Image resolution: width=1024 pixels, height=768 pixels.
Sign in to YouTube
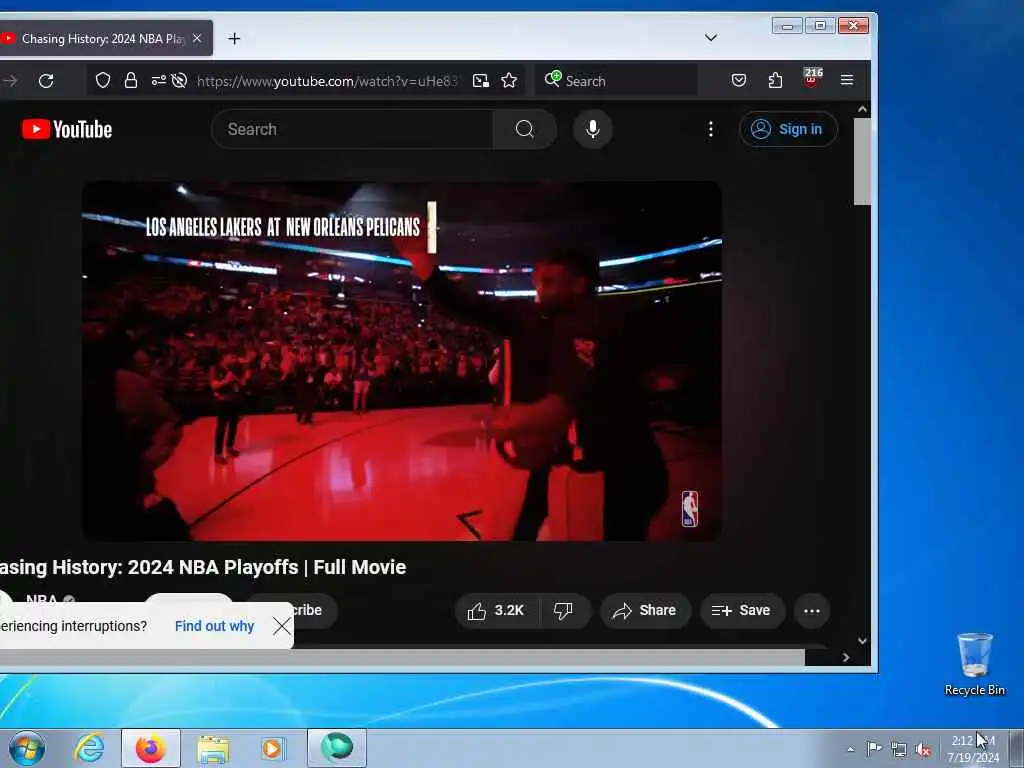788,129
